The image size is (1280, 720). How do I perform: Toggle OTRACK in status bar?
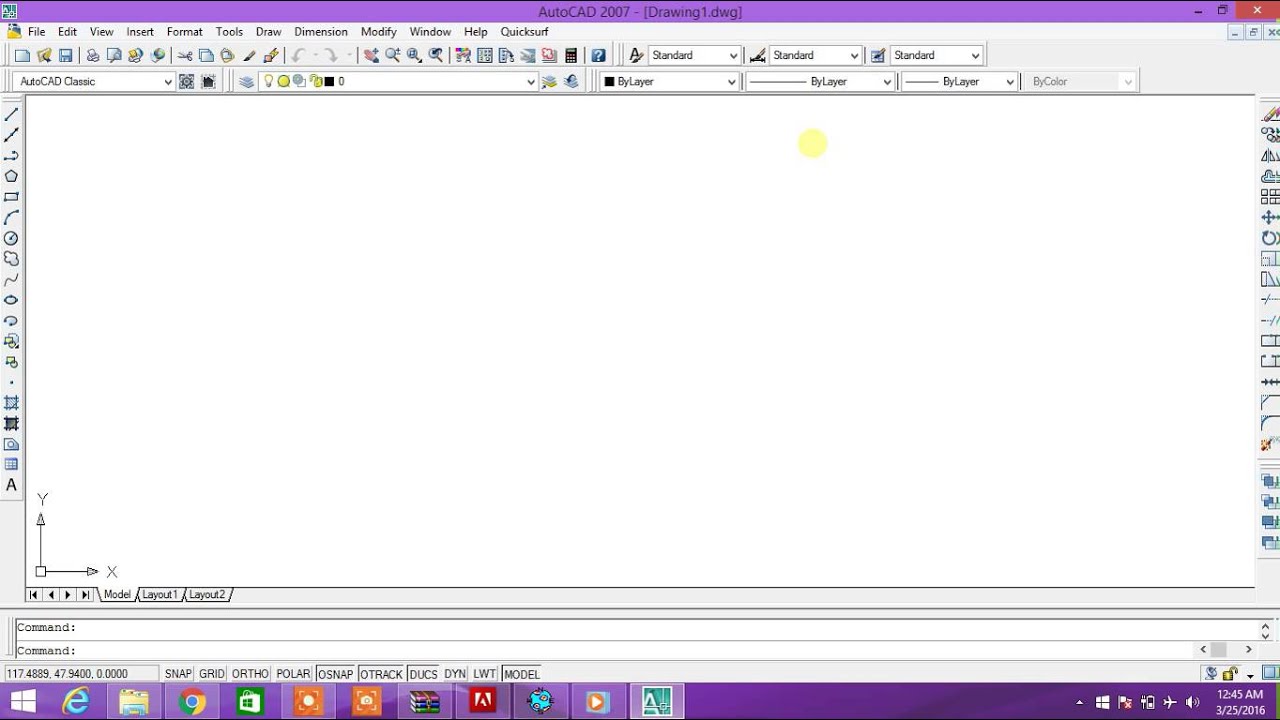381,674
